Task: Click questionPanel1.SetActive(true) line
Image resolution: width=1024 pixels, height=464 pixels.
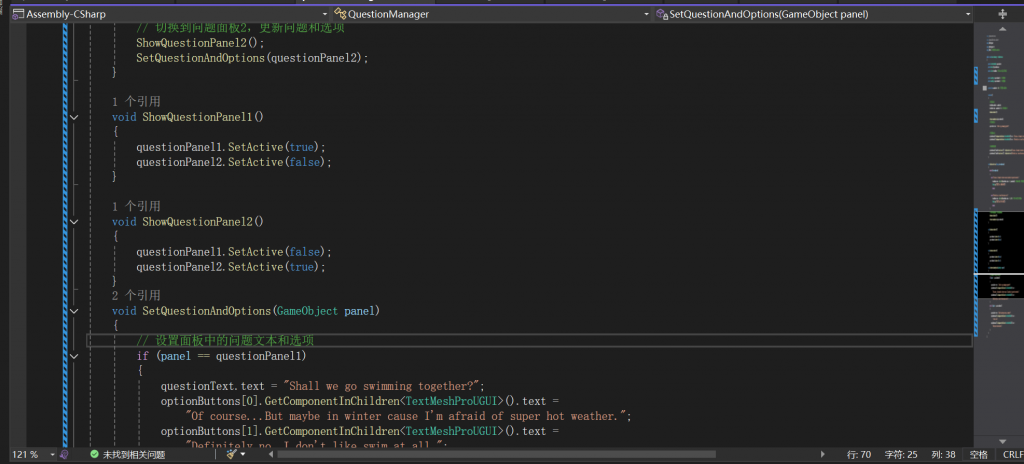Action: point(231,147)
